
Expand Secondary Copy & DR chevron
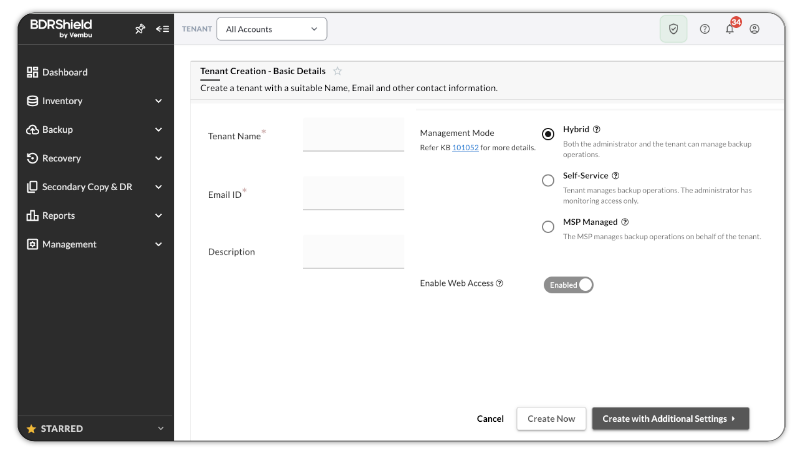point(159,187)
